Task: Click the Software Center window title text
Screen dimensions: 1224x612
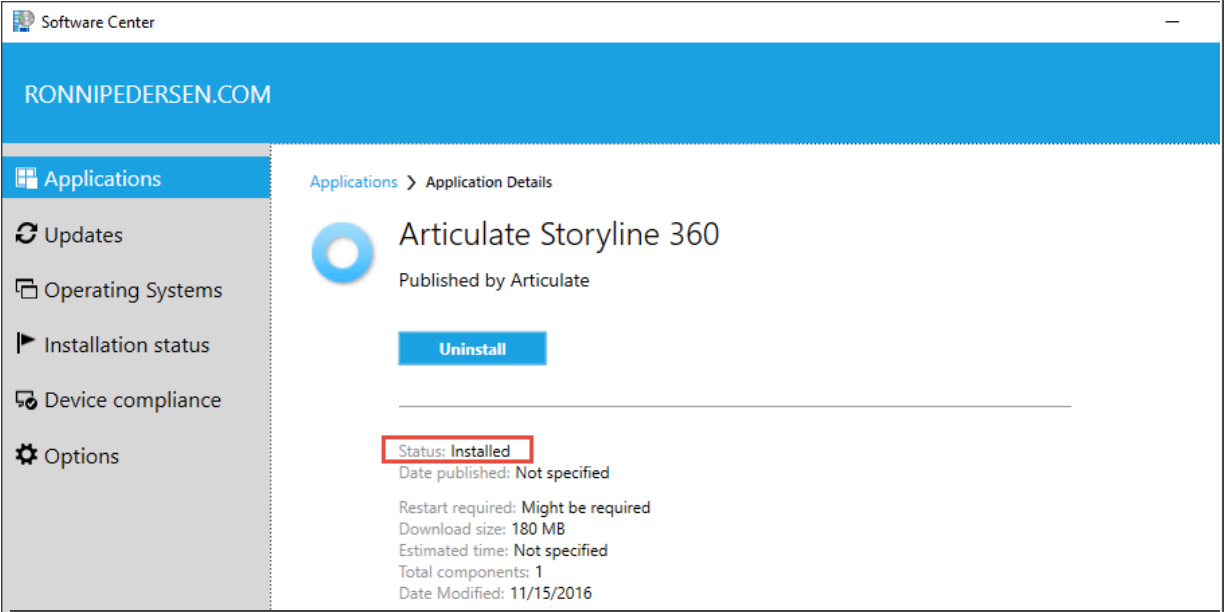Action: pos(98,22)
